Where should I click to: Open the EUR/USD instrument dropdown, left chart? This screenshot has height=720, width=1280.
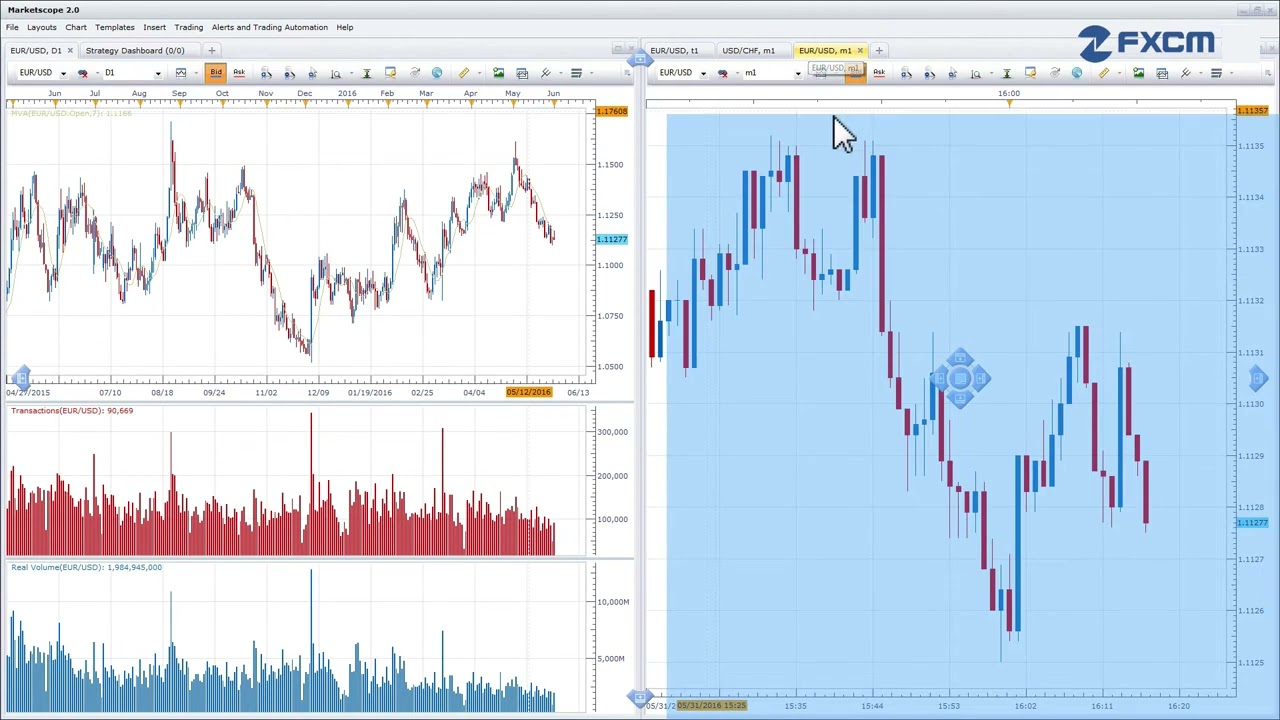point(62,73)
